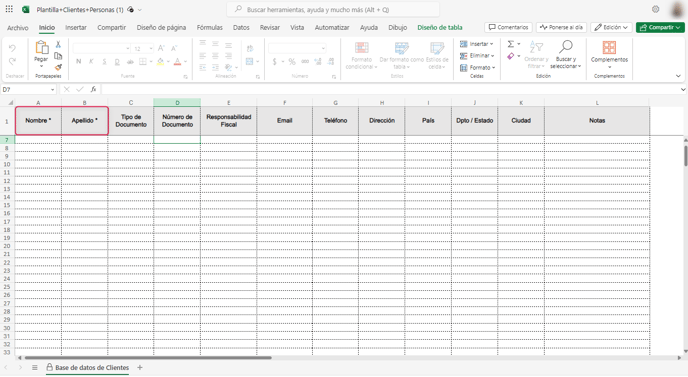The height and width of the screenshot is (377, 688).
Task: Open the settings gear icon
Action: click(656, 9)
